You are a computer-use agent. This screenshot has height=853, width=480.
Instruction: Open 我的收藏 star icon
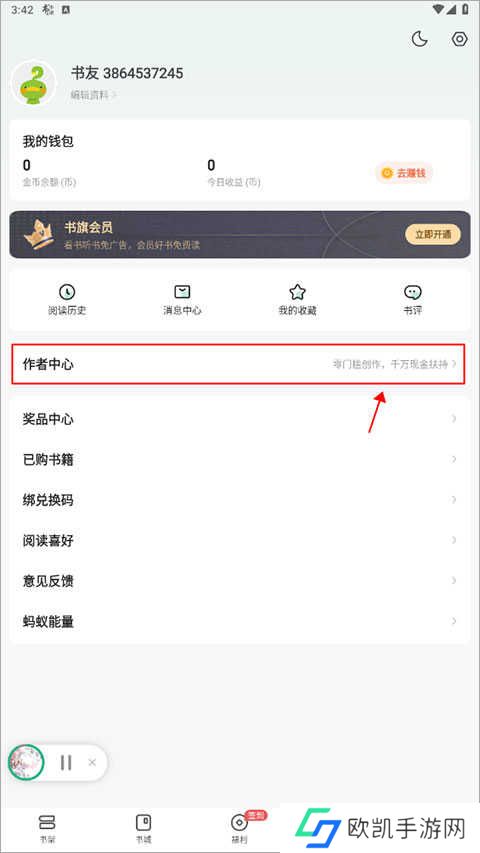pyautogui.click(x=297, y=293)
